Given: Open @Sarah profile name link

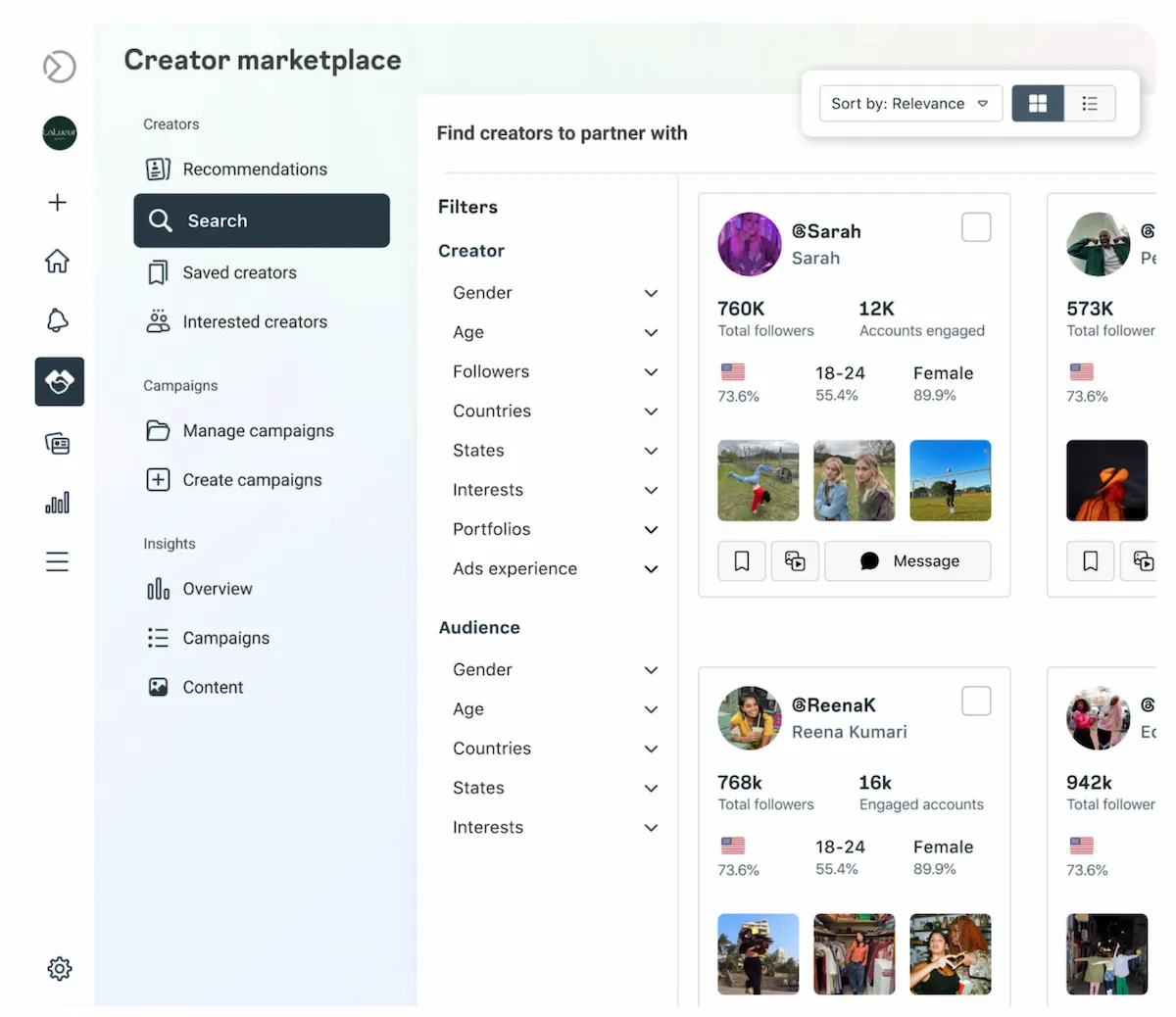Looking at the screenshot, I should 826,231.
